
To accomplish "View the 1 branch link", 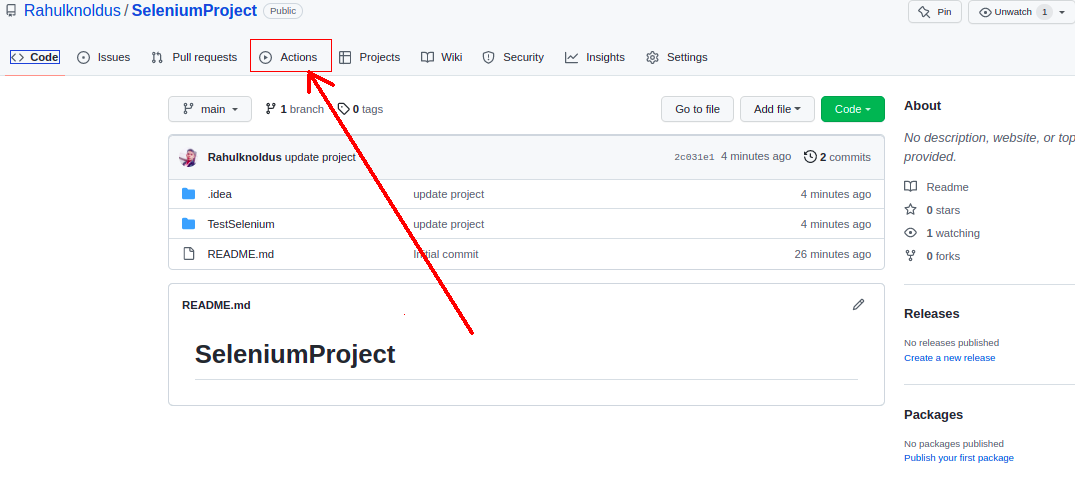I will 294,109.
